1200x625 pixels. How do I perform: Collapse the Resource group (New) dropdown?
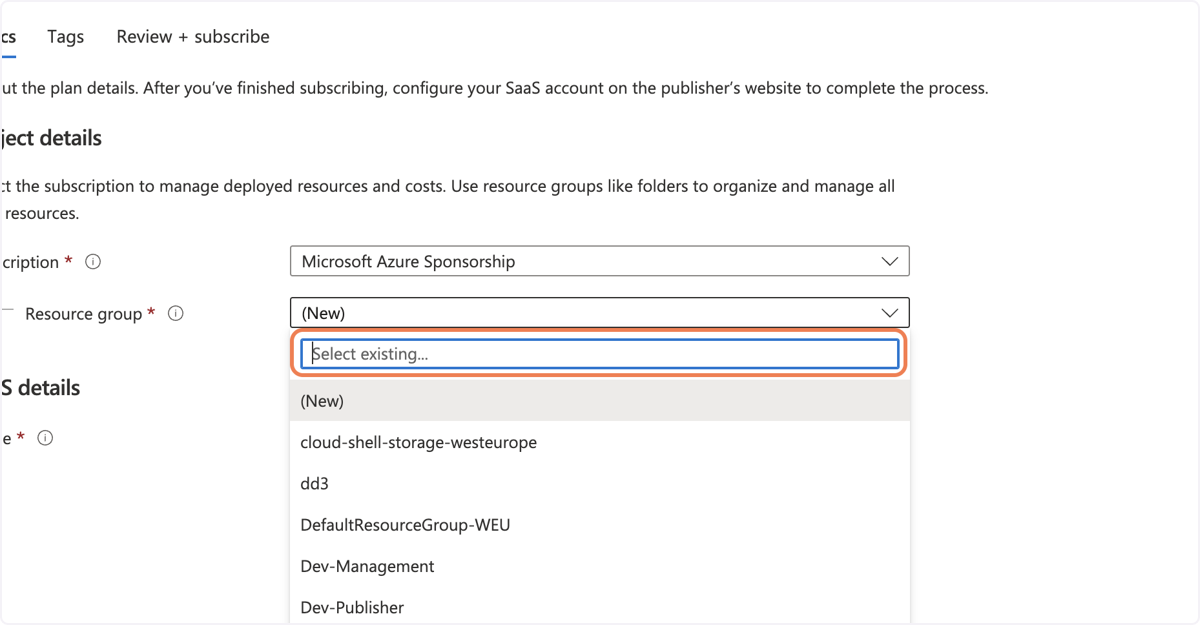coord(599,313)
